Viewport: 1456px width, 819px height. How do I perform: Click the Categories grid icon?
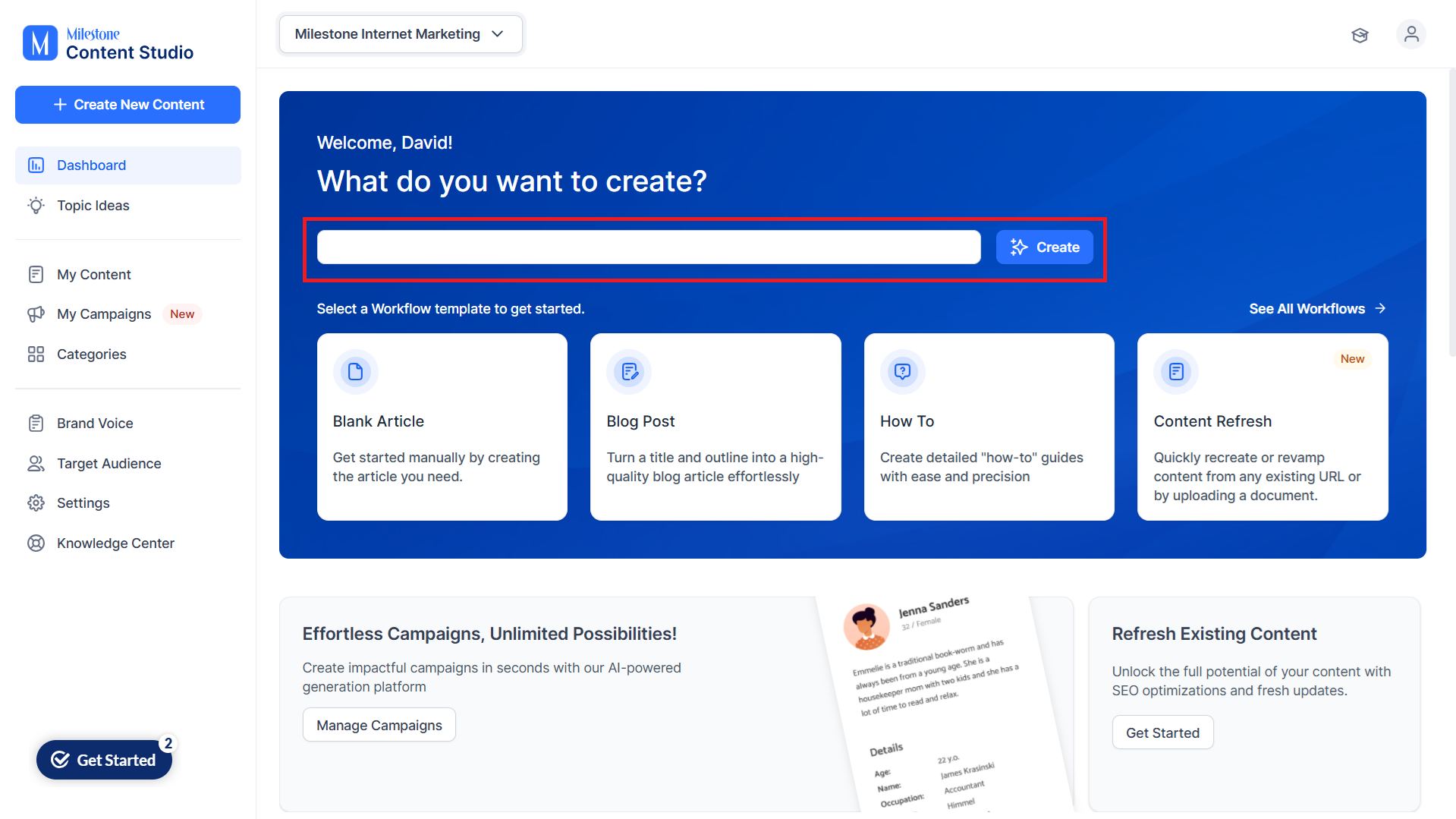pos(36,354)
